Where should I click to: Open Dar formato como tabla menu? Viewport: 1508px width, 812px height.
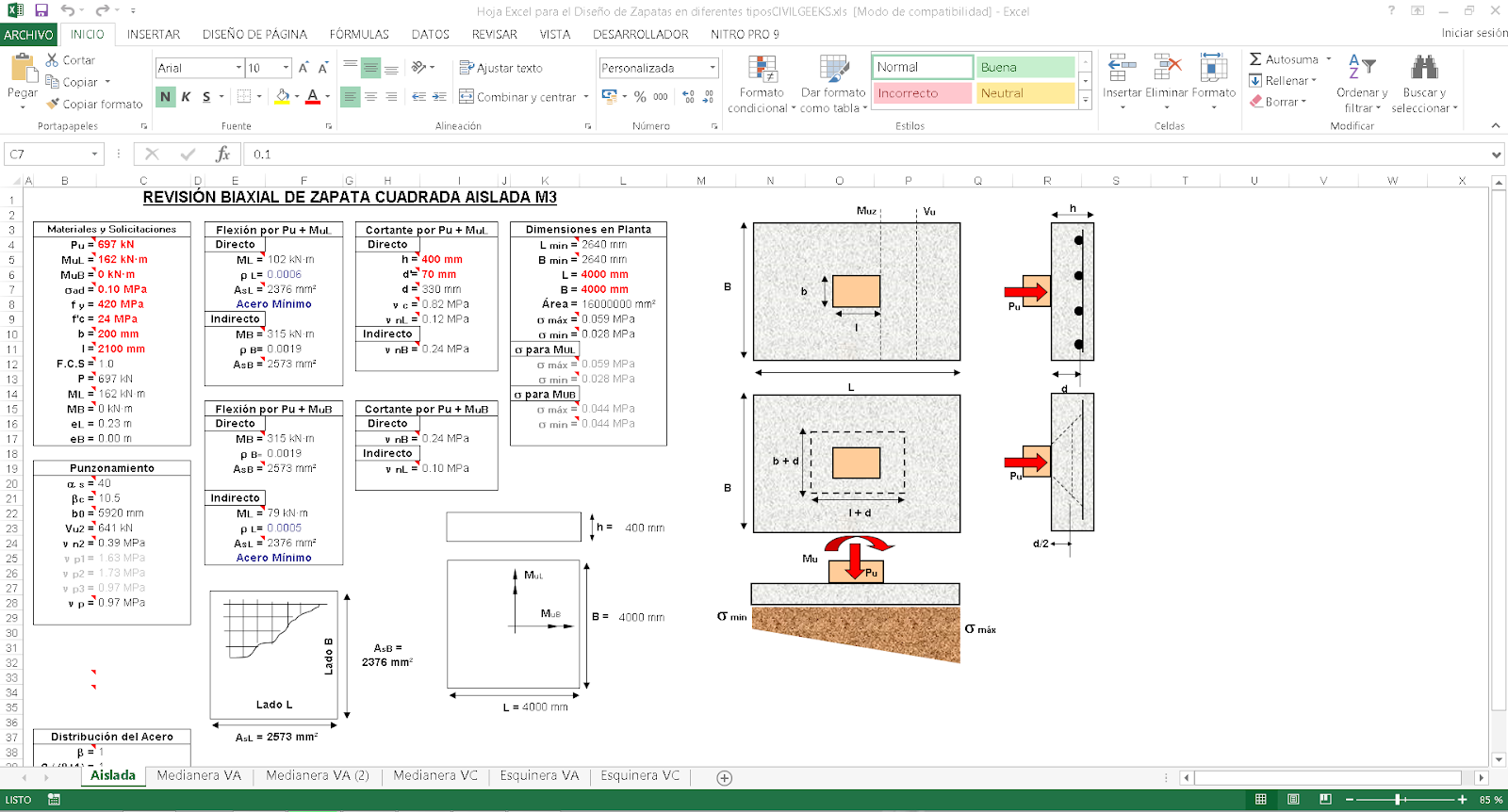point(834,83)
